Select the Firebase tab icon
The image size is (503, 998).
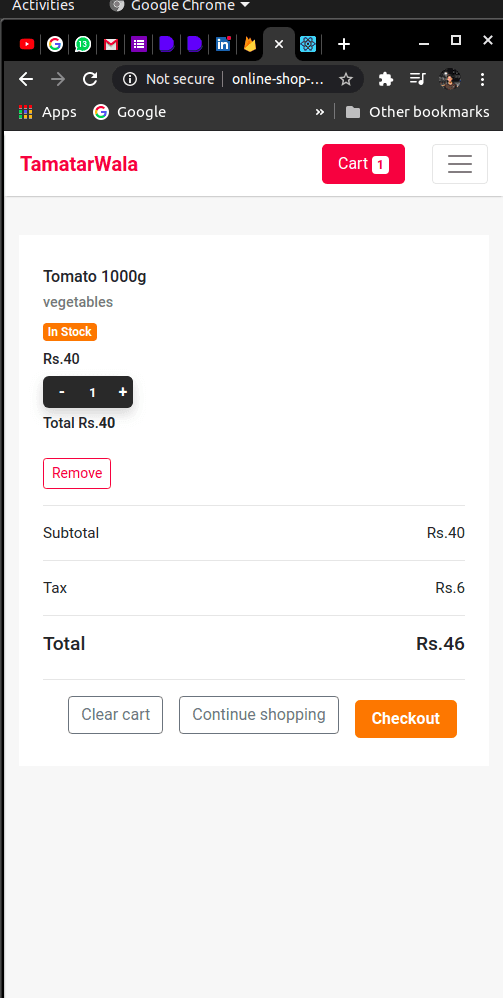(x=250, y=44)
